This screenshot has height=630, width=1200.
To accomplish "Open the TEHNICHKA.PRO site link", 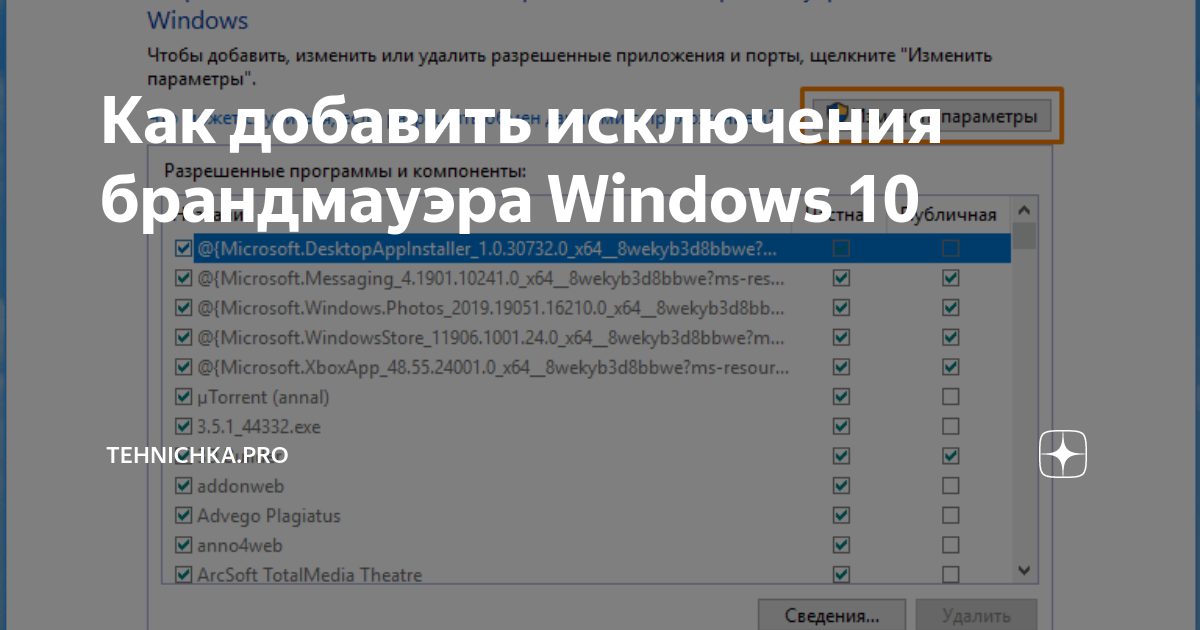I will (197, 456).
